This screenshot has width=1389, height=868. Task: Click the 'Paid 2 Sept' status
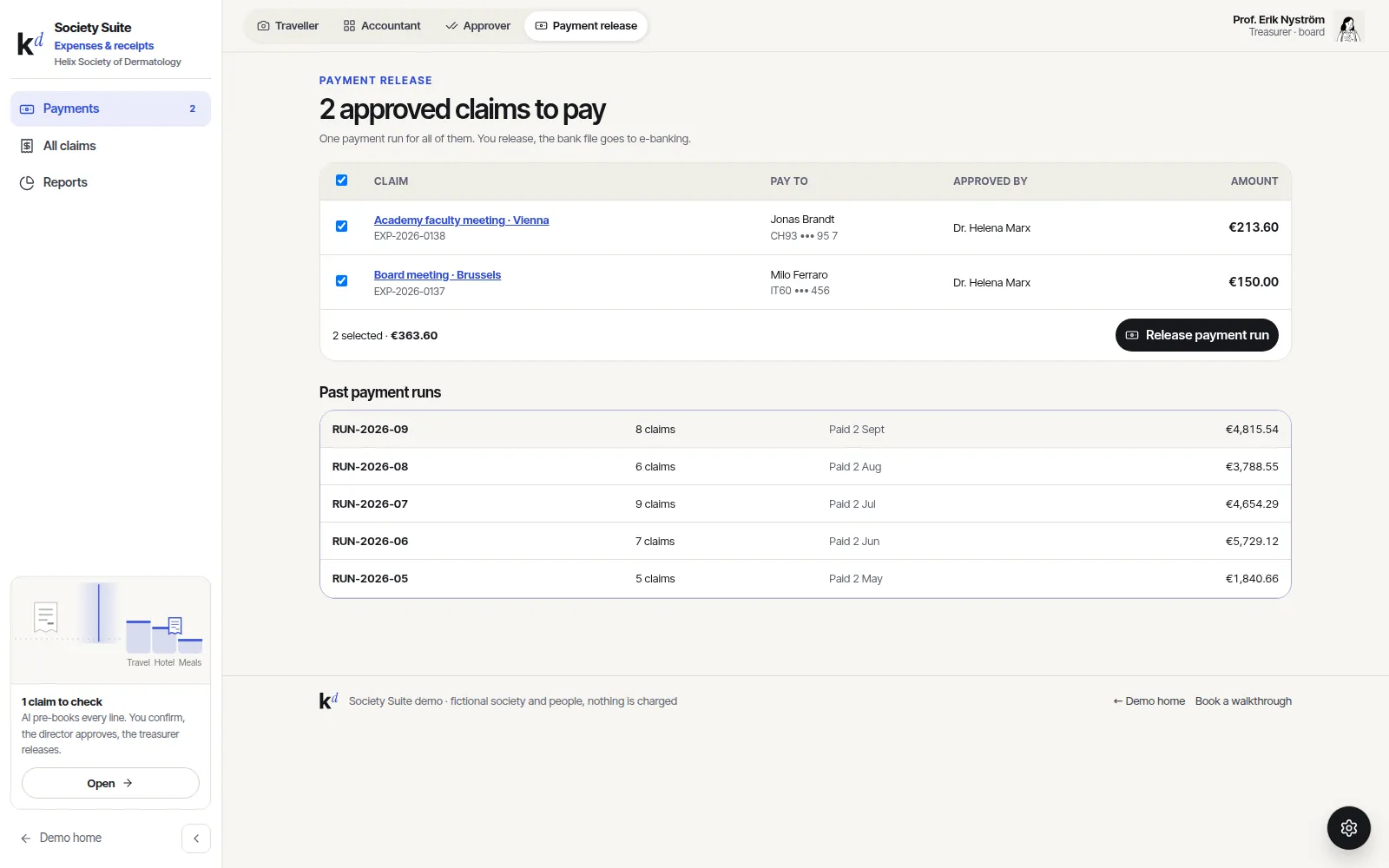click(856, 430)
